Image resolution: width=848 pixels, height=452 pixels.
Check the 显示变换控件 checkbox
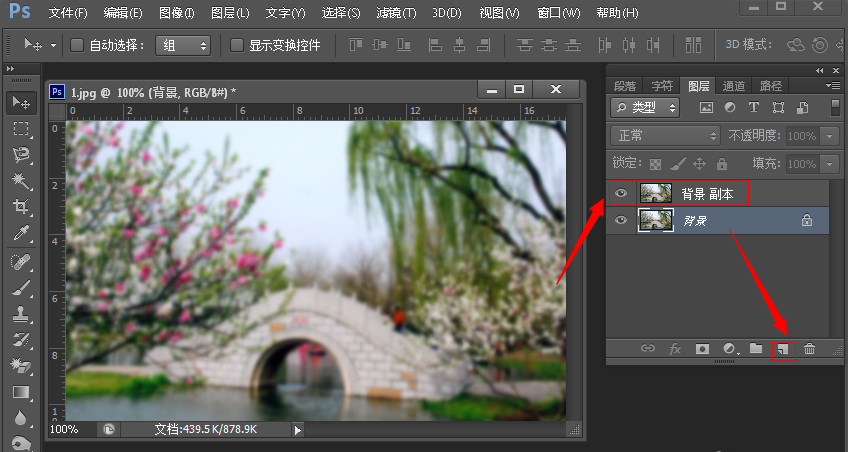click(237, 45)
